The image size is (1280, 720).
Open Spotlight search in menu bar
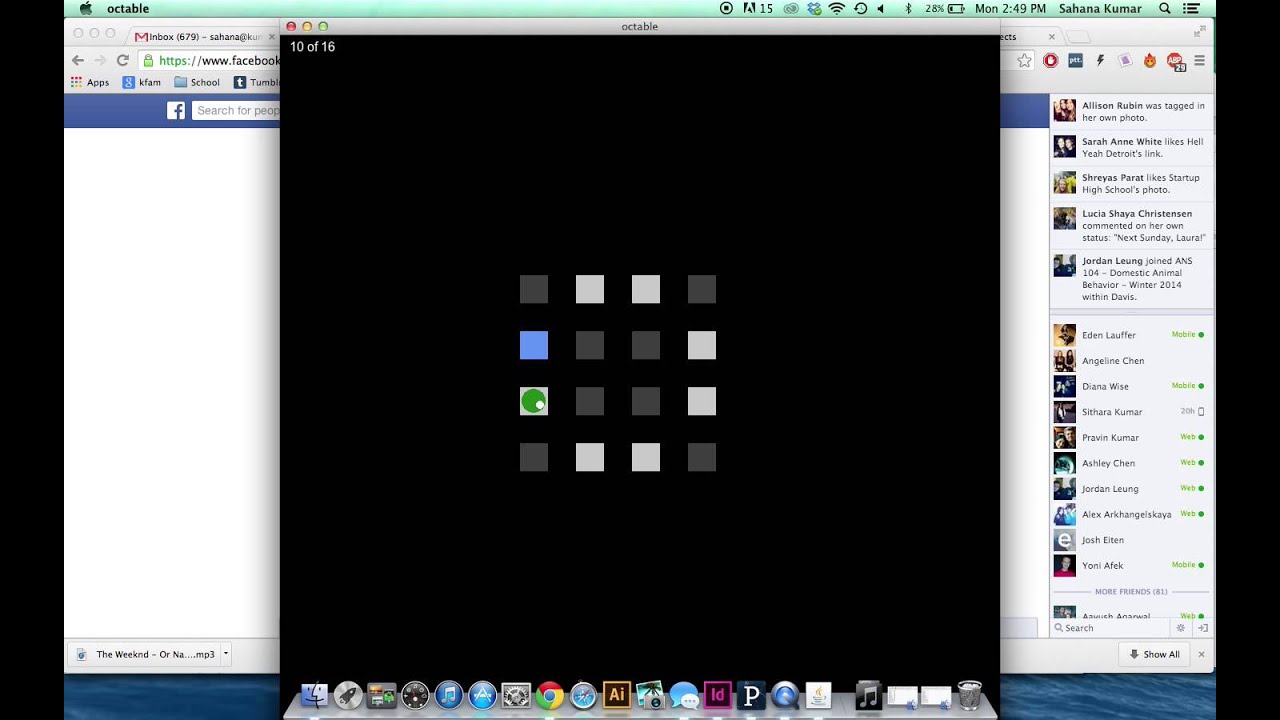(1165, 8)
